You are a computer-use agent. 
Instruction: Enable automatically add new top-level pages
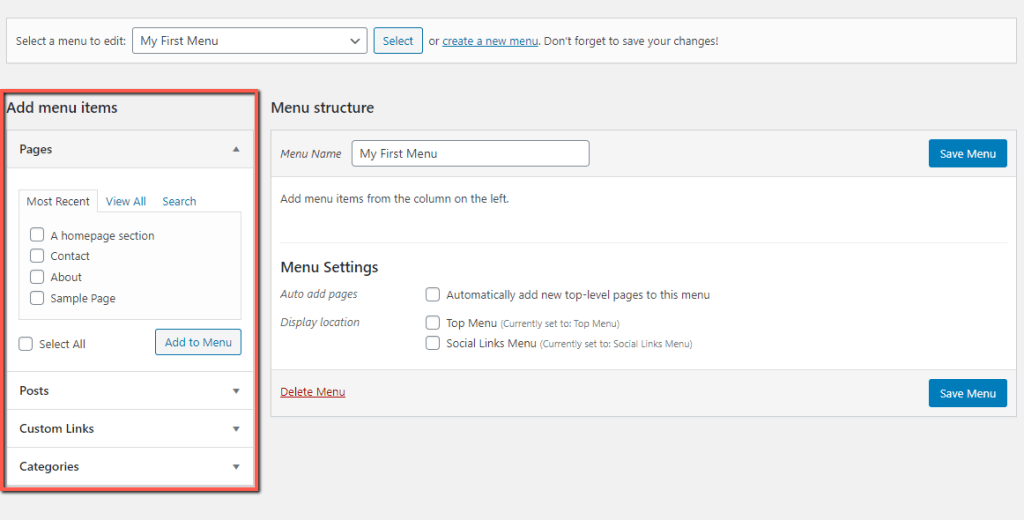click(432, 295)
